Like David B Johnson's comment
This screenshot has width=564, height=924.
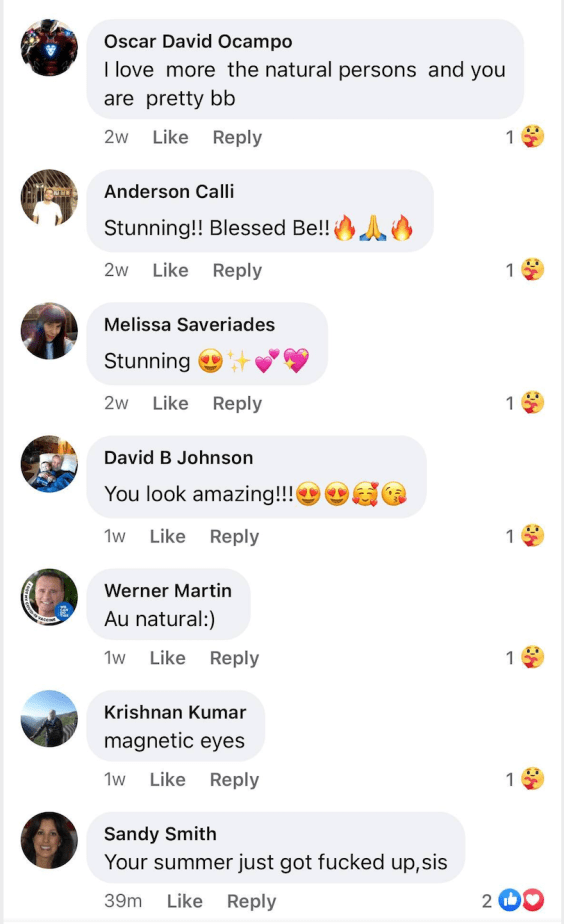coord(167,536)
